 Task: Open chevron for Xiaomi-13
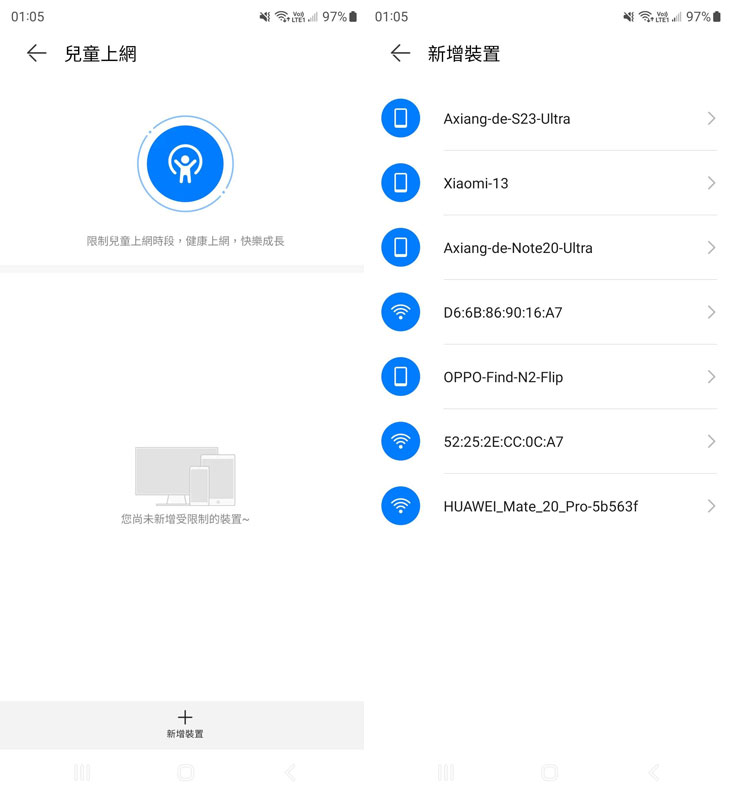coord(712,183)
